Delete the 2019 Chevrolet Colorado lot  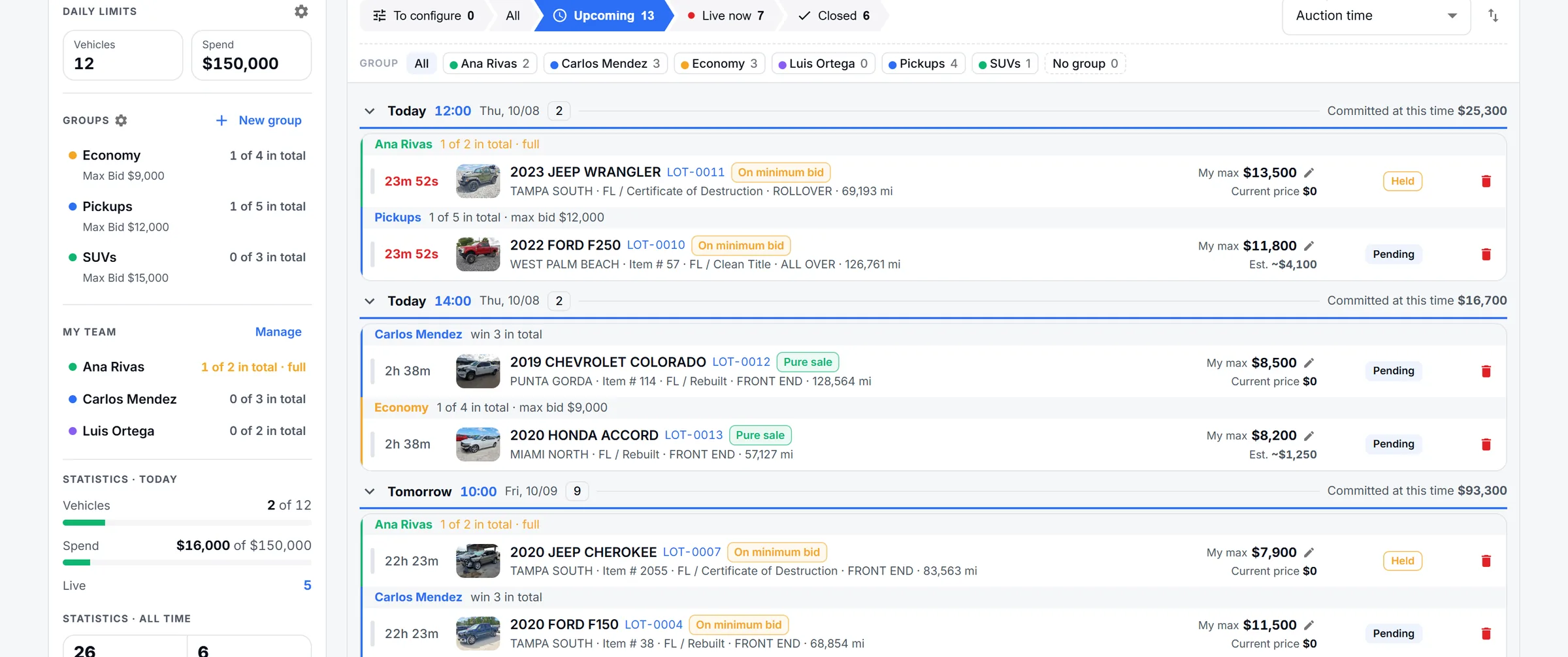1486,371
